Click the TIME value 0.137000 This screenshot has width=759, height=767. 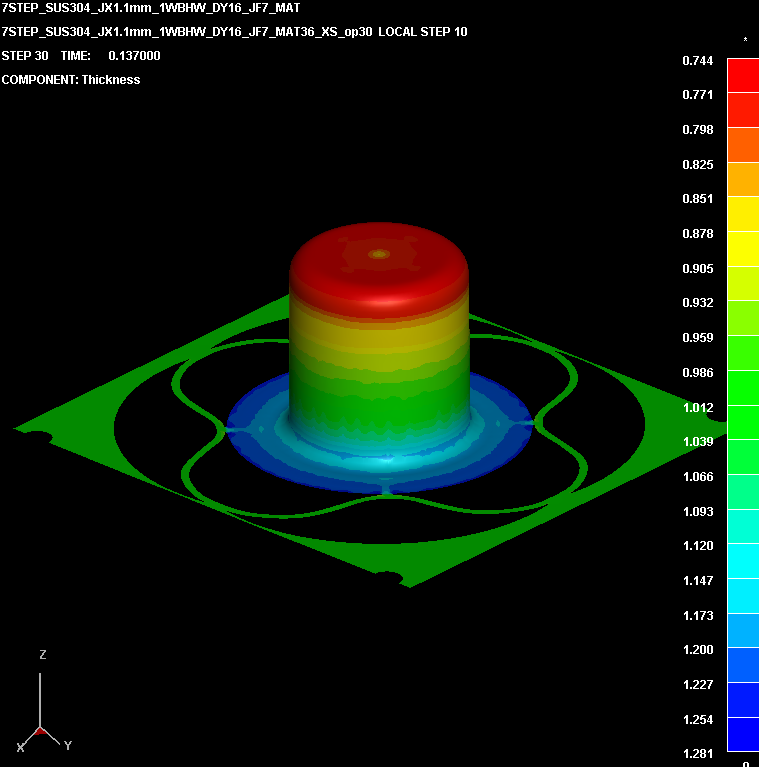tap(134, 56)
